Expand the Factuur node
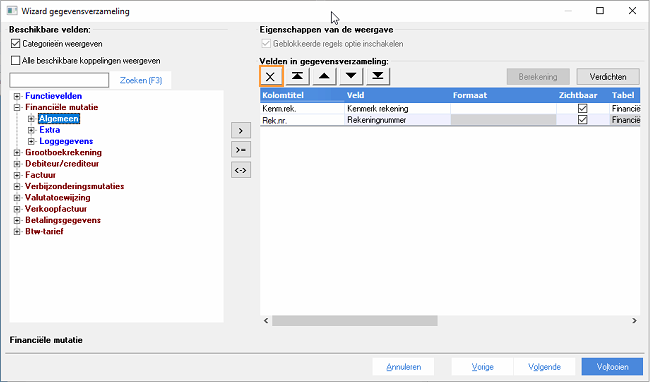650x382 pixels. coord(17,175)
